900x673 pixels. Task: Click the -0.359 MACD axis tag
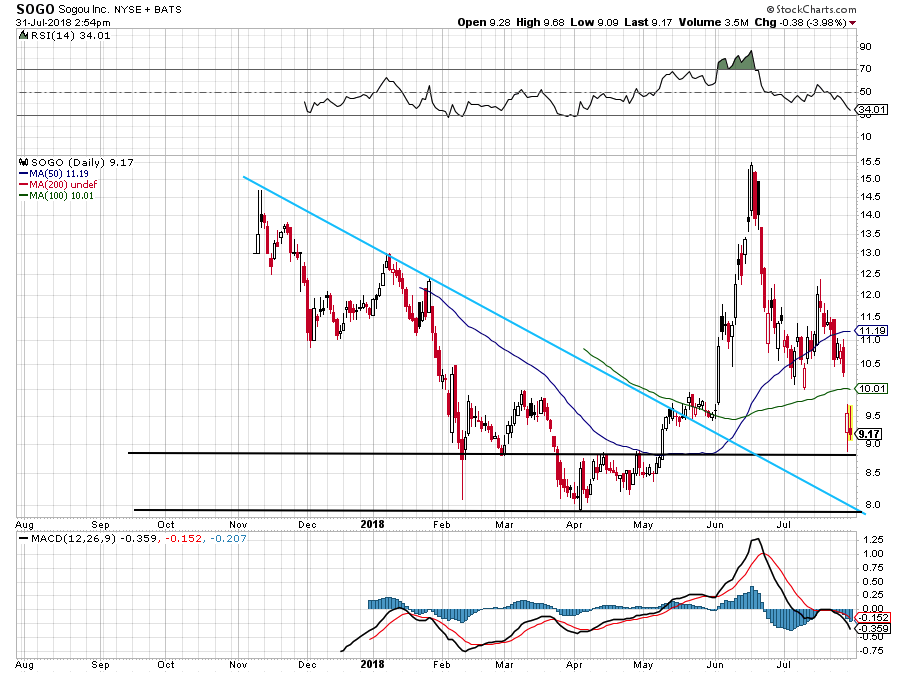point(873,628)
